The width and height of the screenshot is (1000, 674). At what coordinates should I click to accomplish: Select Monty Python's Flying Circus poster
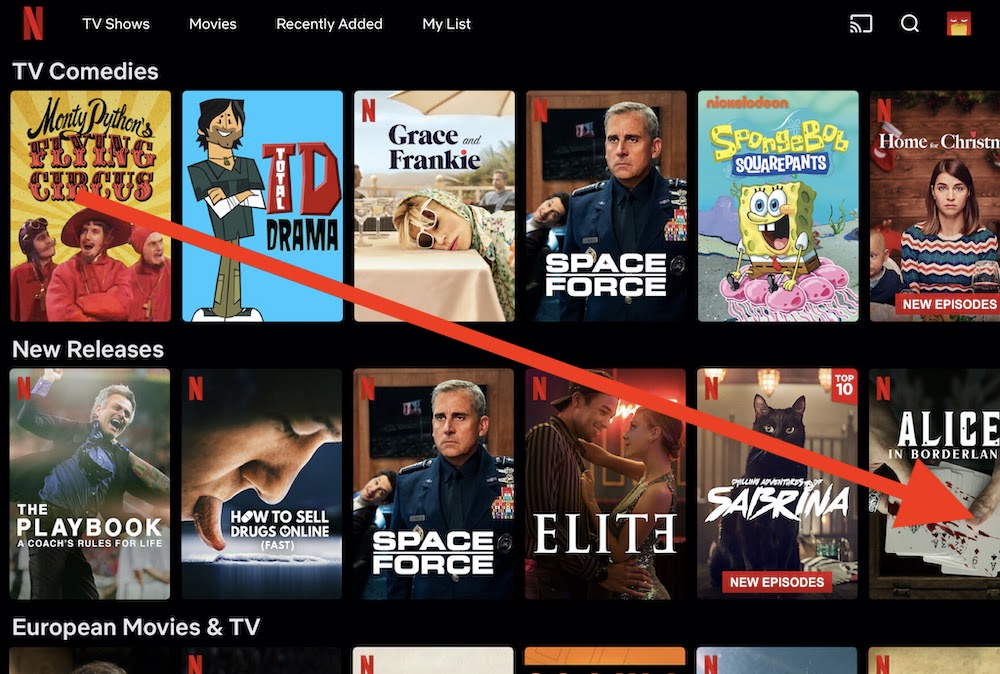(x=91, y=206)
